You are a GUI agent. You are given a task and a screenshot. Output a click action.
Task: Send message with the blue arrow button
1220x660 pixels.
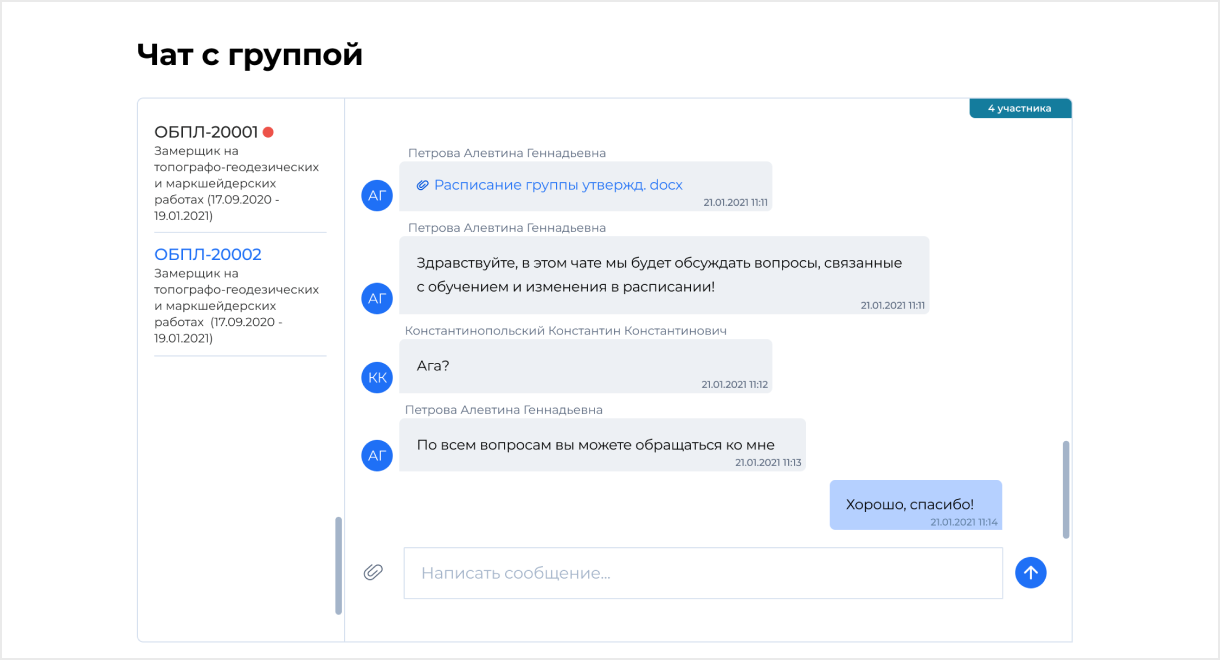1030,573
